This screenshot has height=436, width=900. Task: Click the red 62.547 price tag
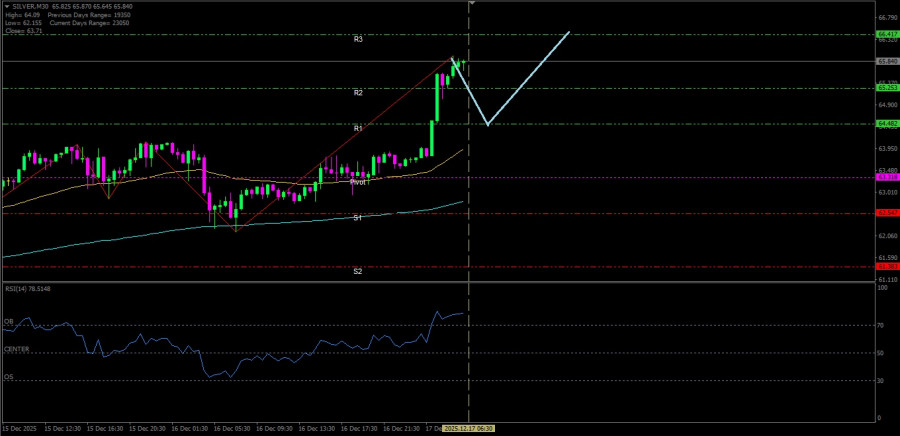pos(887,213)
